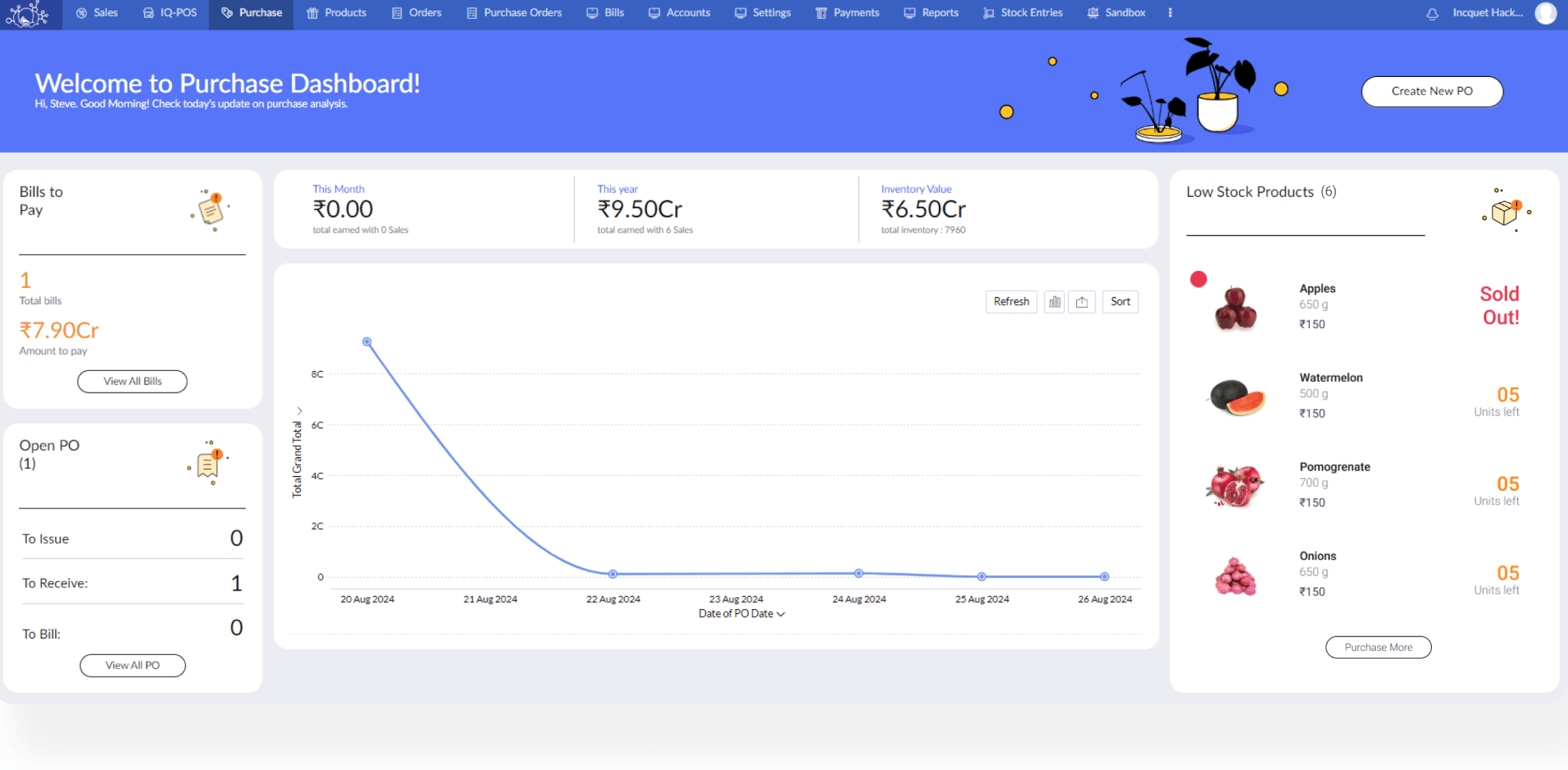Click the Create New PO button
The image size is (1568, 770).
1431,91
